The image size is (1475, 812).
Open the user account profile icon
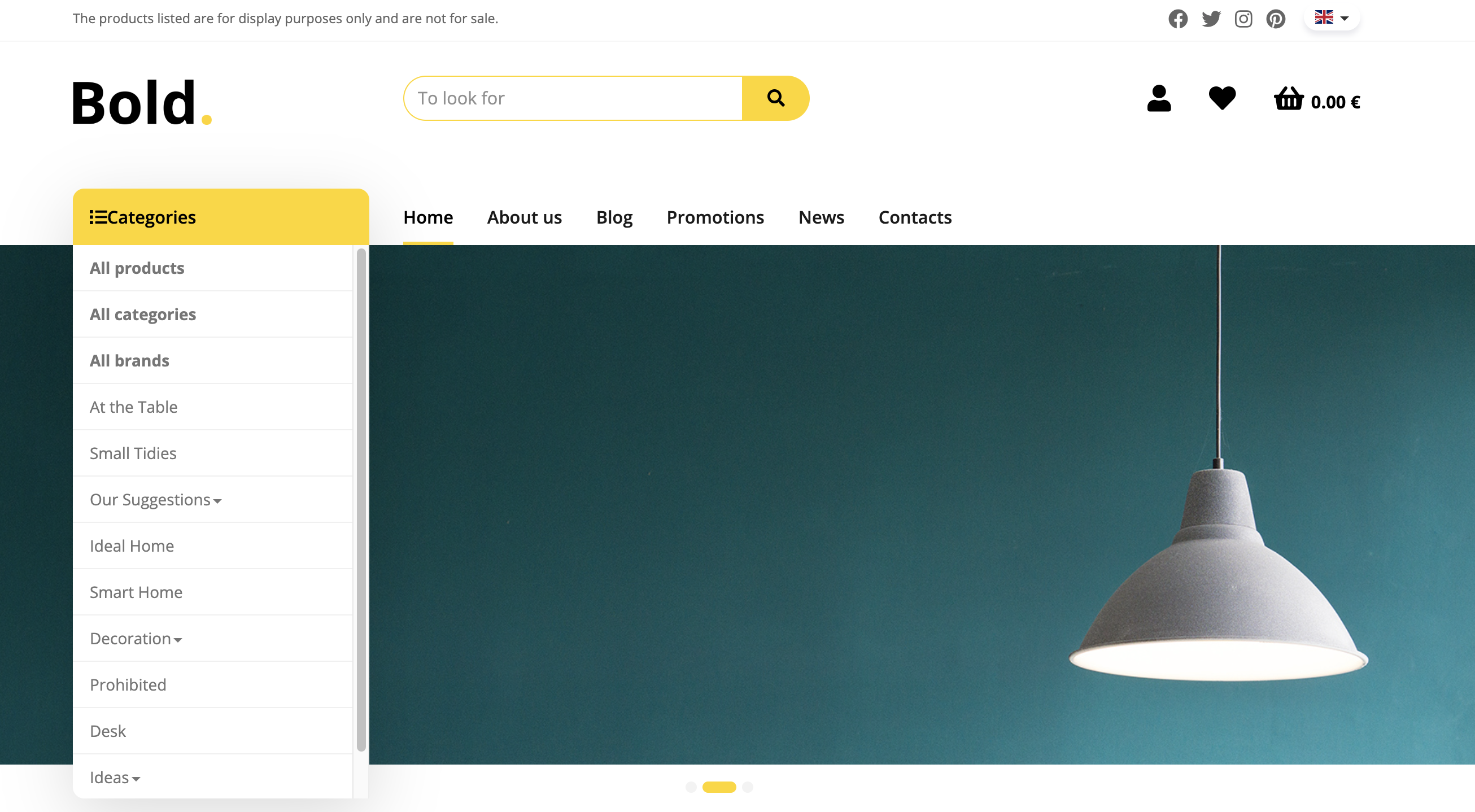pyautogui.click(x=1159, y=98)
